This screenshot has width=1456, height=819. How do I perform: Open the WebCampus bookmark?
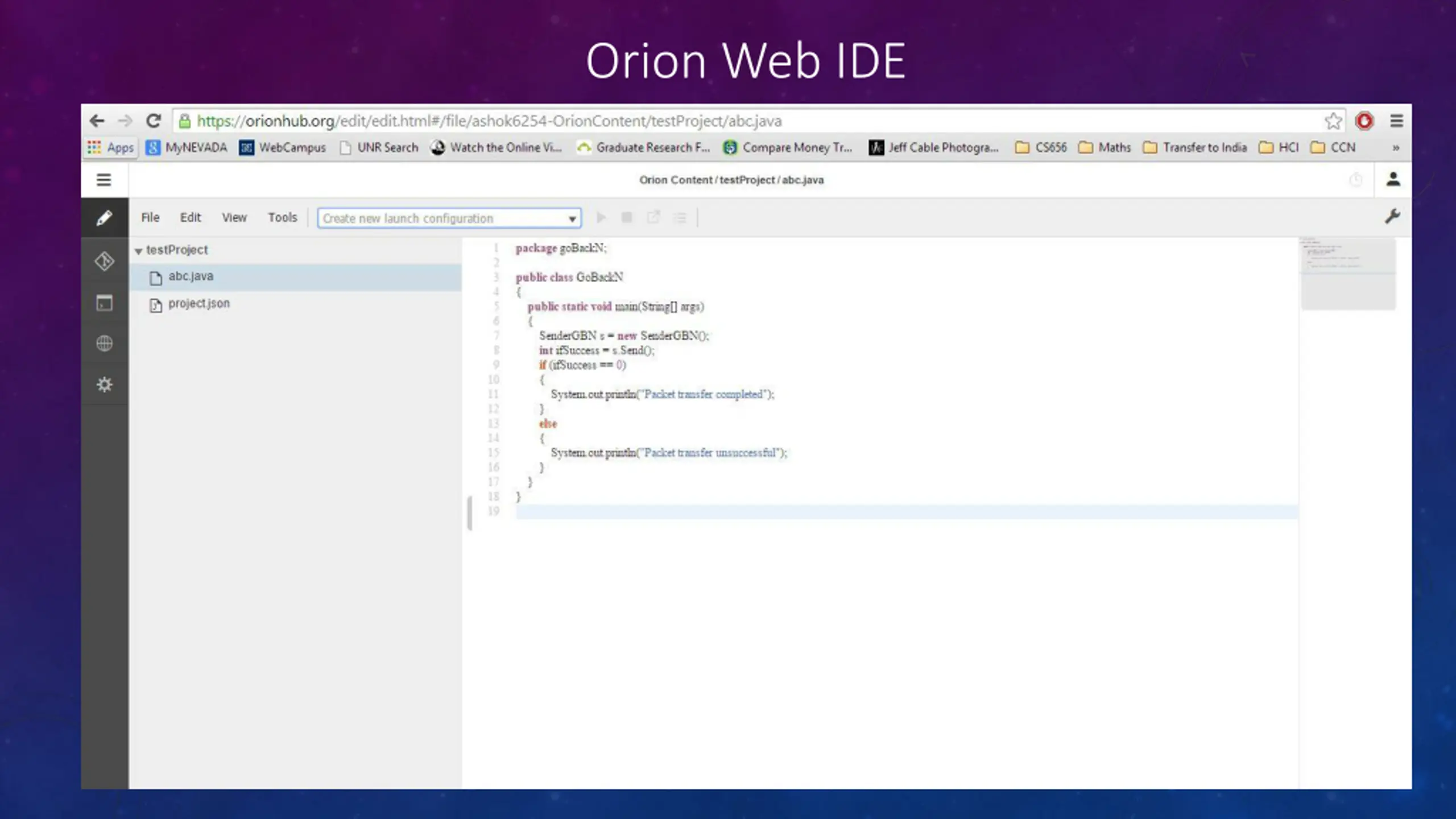coord(283,148)
